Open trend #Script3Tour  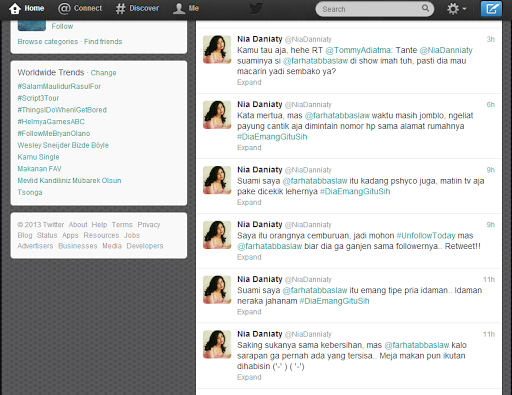(38, 98)
